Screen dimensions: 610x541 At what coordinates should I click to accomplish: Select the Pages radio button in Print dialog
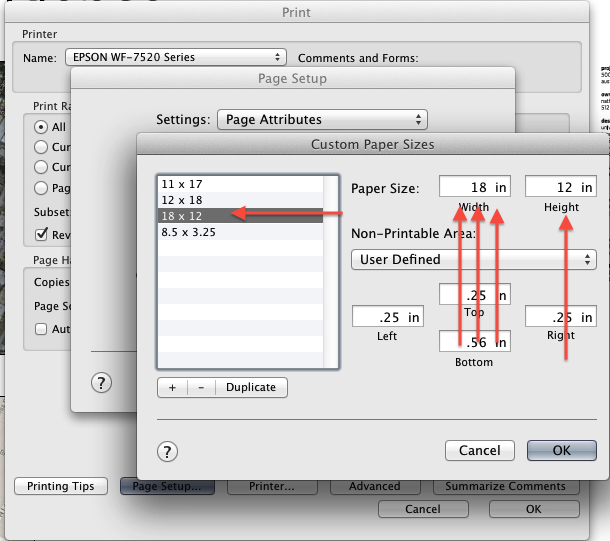[41, 188]
